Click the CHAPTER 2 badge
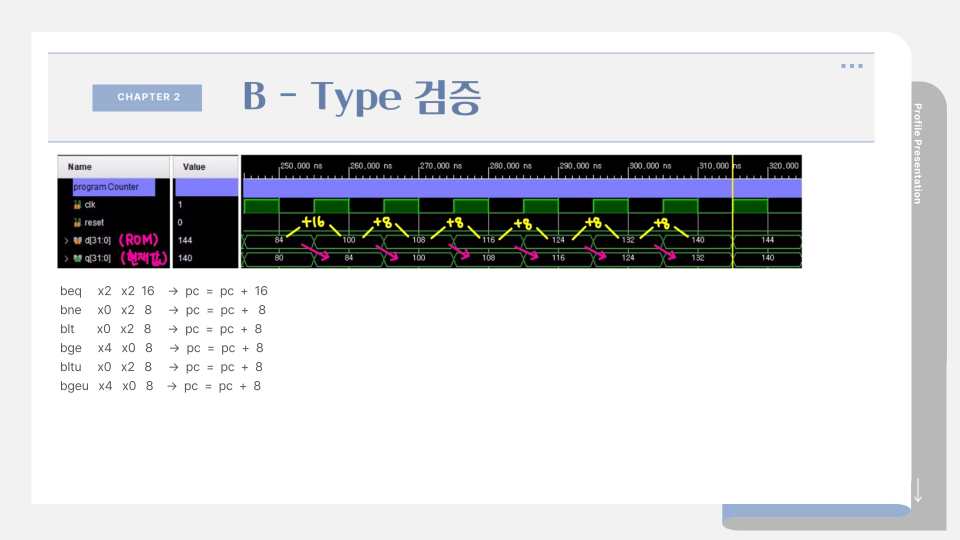Image resolution: width=960 pixels, height=540 pixels. coord(147,97)
